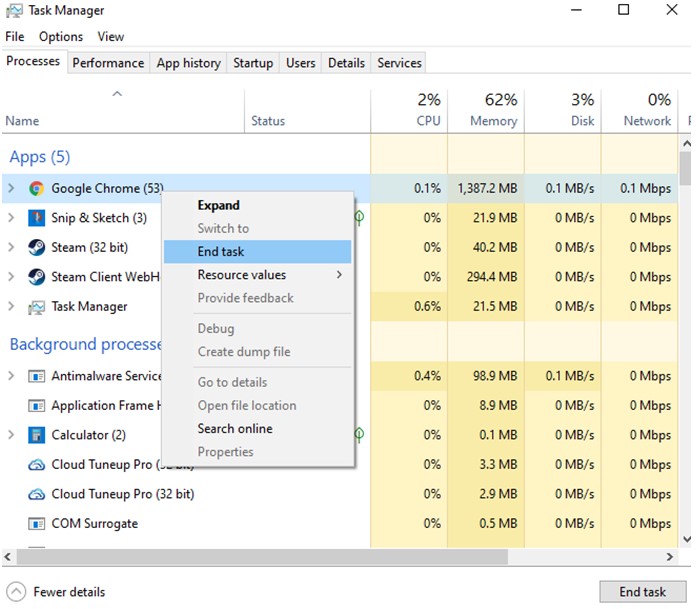Click the Application Frame Host icon
Image resolution: width=696 pixels, height=609 pixels.
[x=36, y=406]
